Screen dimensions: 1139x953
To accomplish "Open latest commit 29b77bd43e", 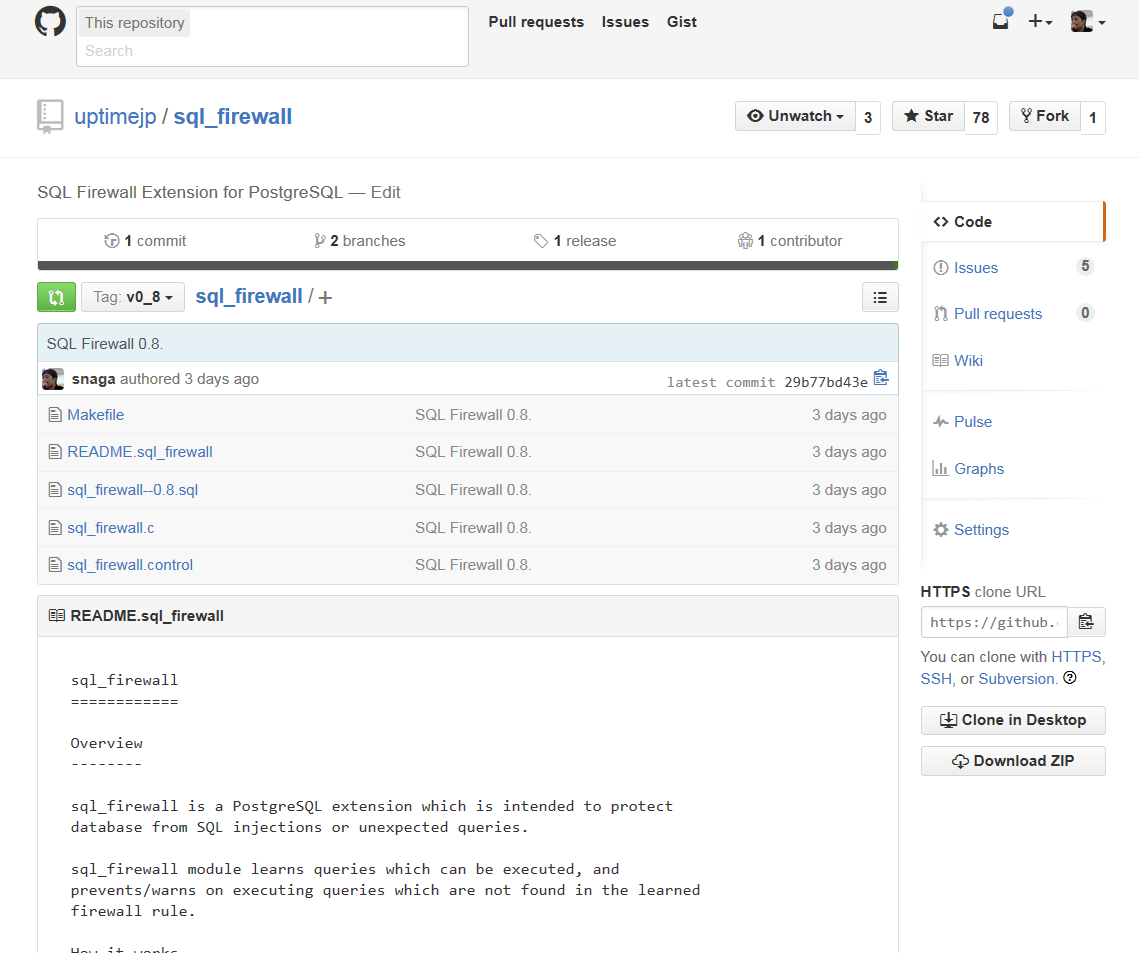I will pos(826,382).
